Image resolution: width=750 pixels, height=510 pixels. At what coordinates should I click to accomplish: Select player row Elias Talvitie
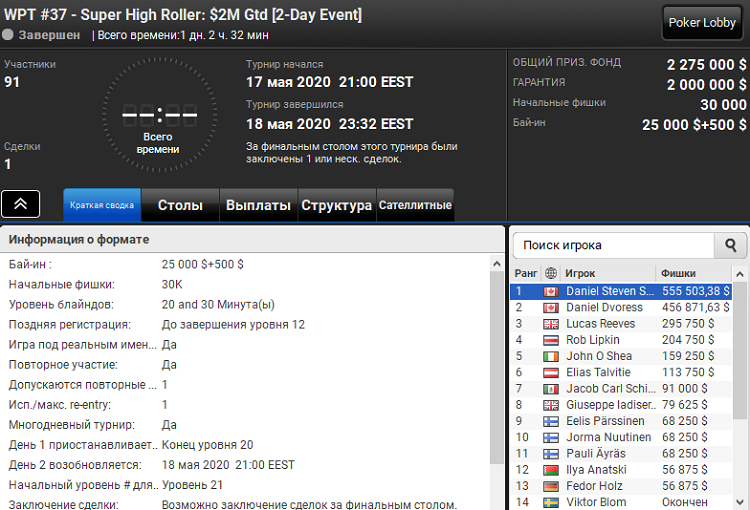[621, 373]
